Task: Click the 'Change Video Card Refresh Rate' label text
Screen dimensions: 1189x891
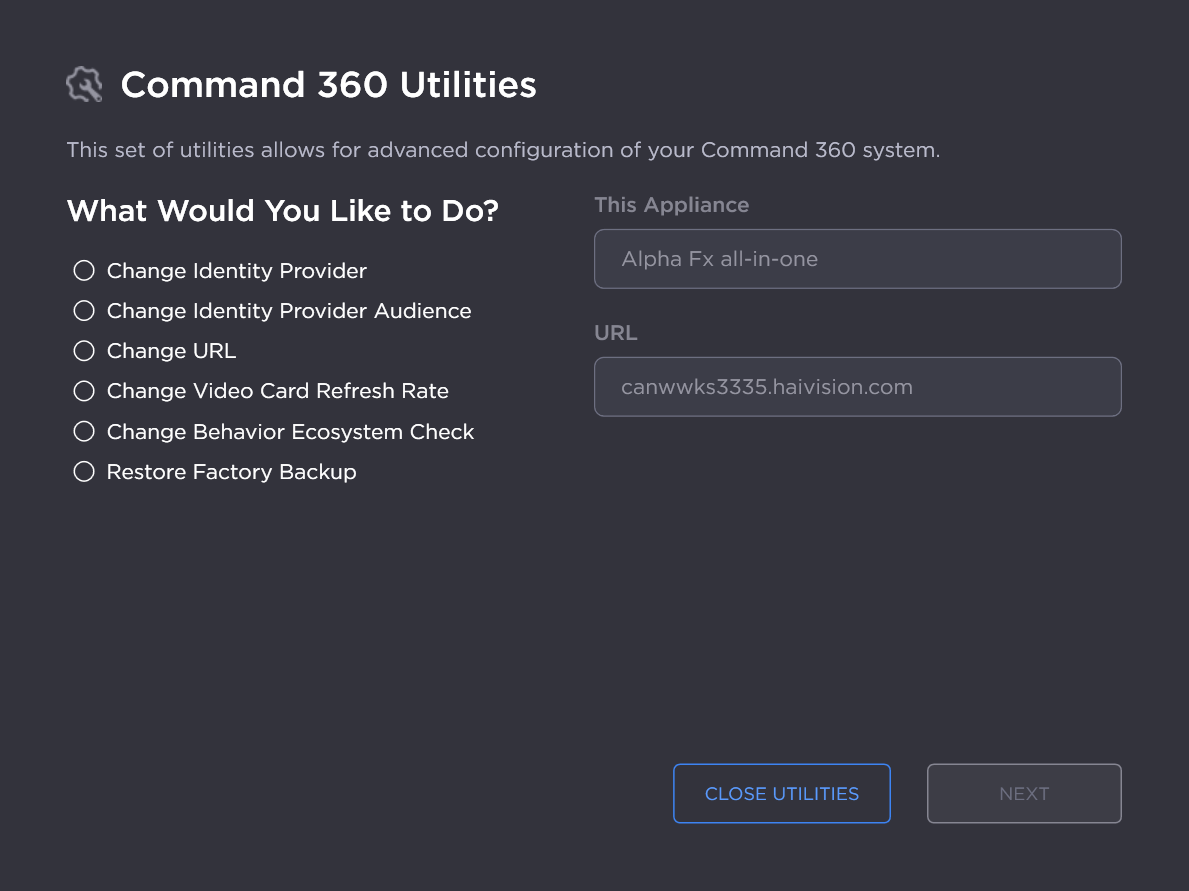Action: (x=277, y=391)
